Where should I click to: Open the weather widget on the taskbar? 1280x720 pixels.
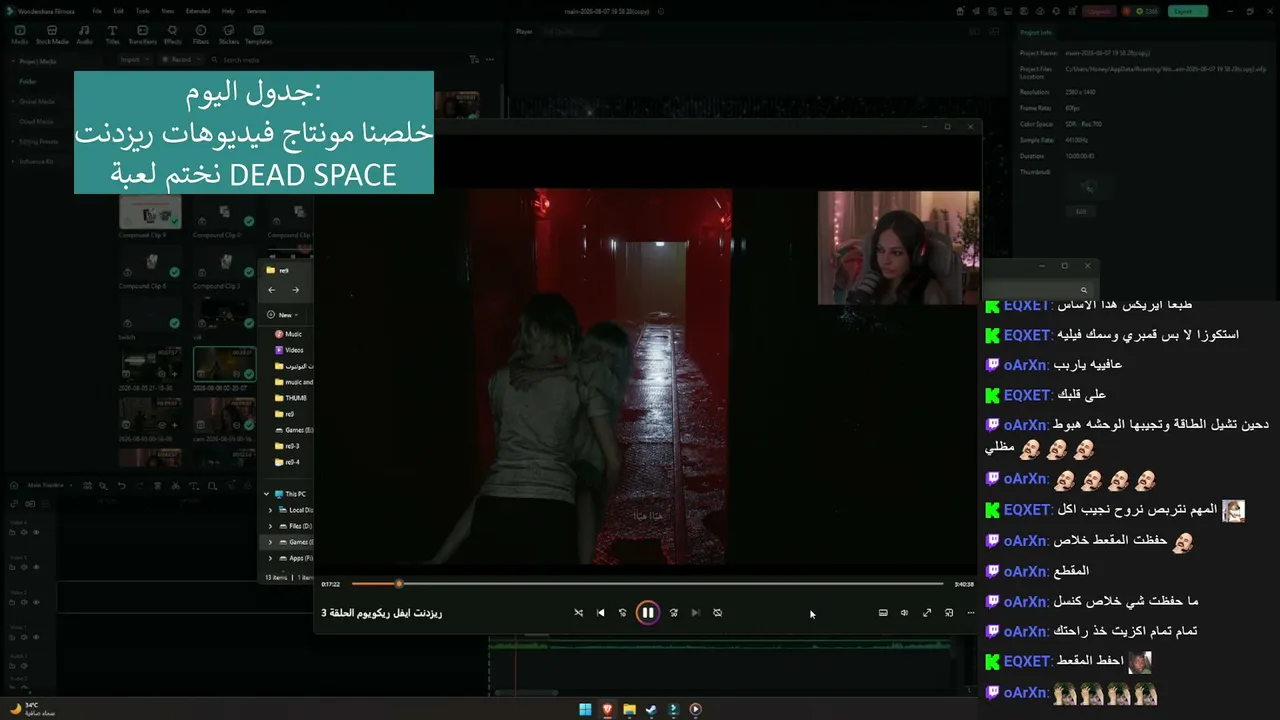32,709
